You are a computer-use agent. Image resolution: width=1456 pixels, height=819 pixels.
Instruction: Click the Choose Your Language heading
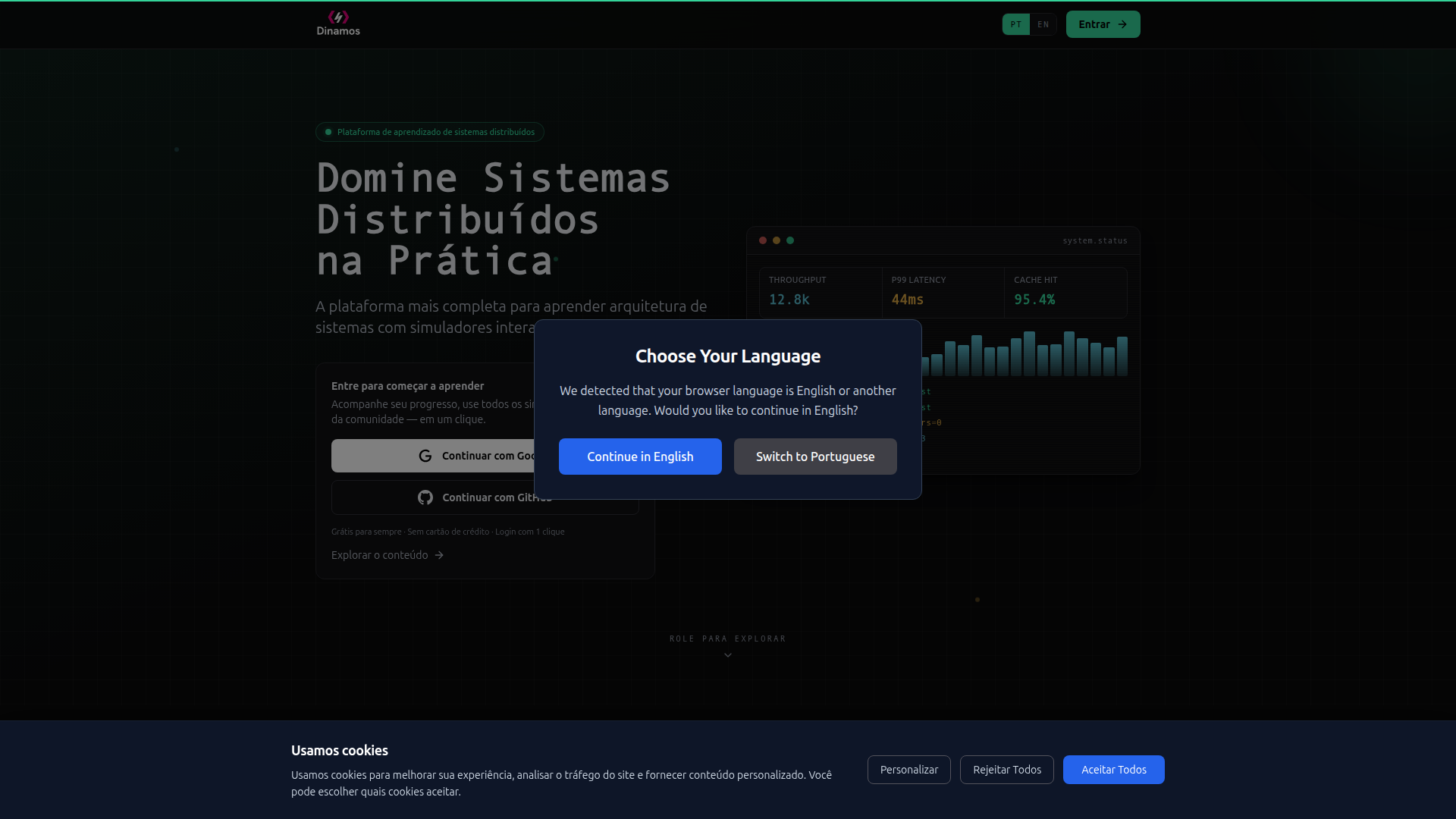tap(728, 356)
